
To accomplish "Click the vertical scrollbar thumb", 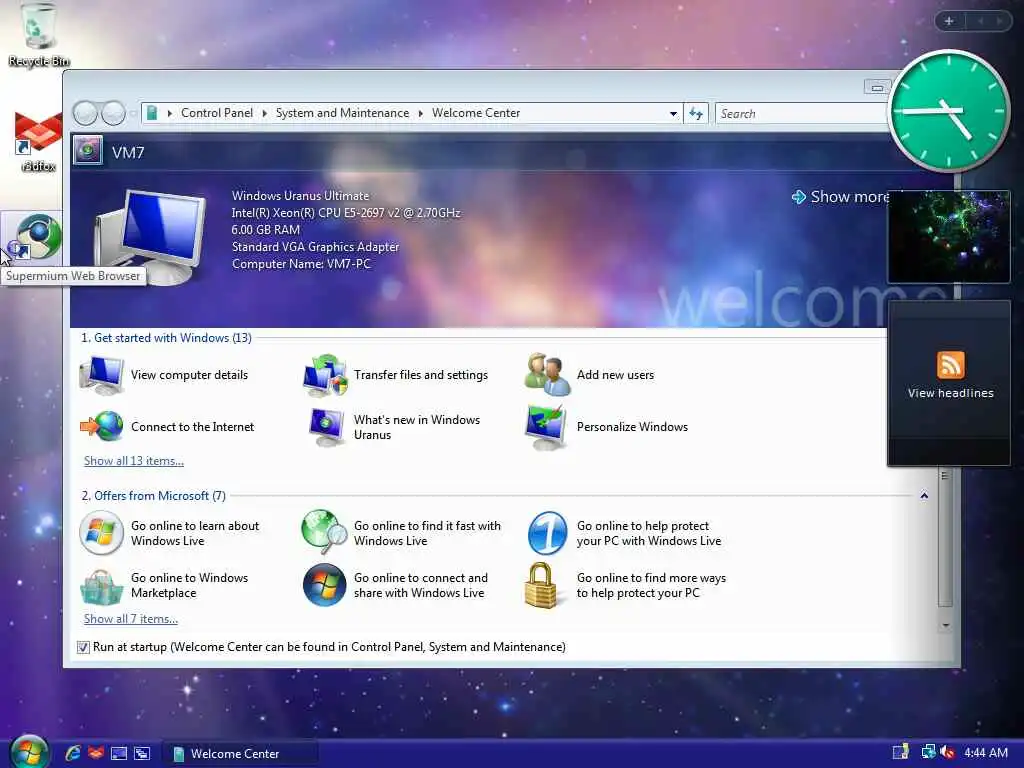I will tap(945, 537).
